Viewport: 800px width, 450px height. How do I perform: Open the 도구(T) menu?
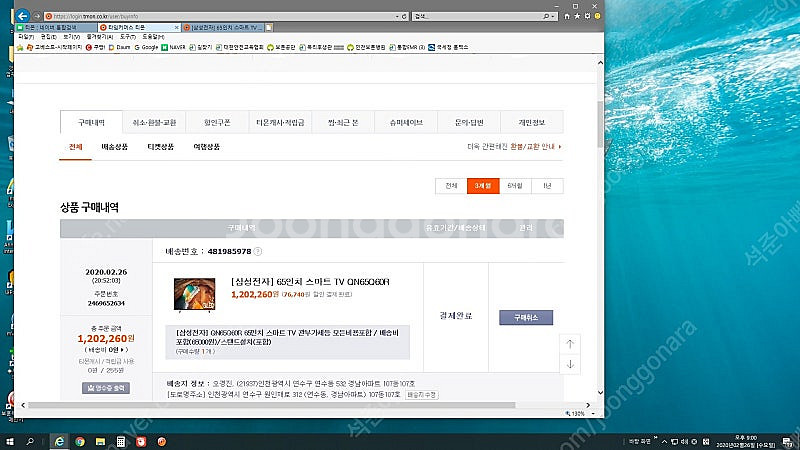tap(128, 37)
